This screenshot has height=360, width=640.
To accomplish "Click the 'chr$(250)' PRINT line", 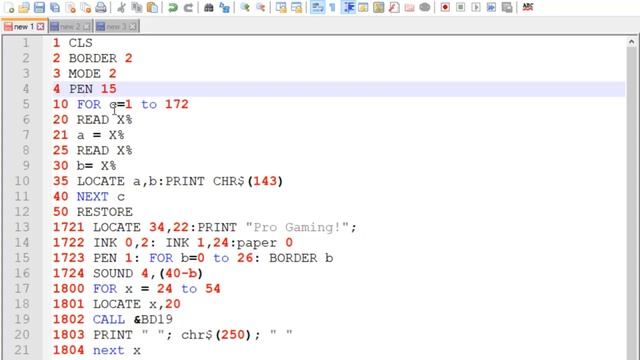I will coord(173,335).
